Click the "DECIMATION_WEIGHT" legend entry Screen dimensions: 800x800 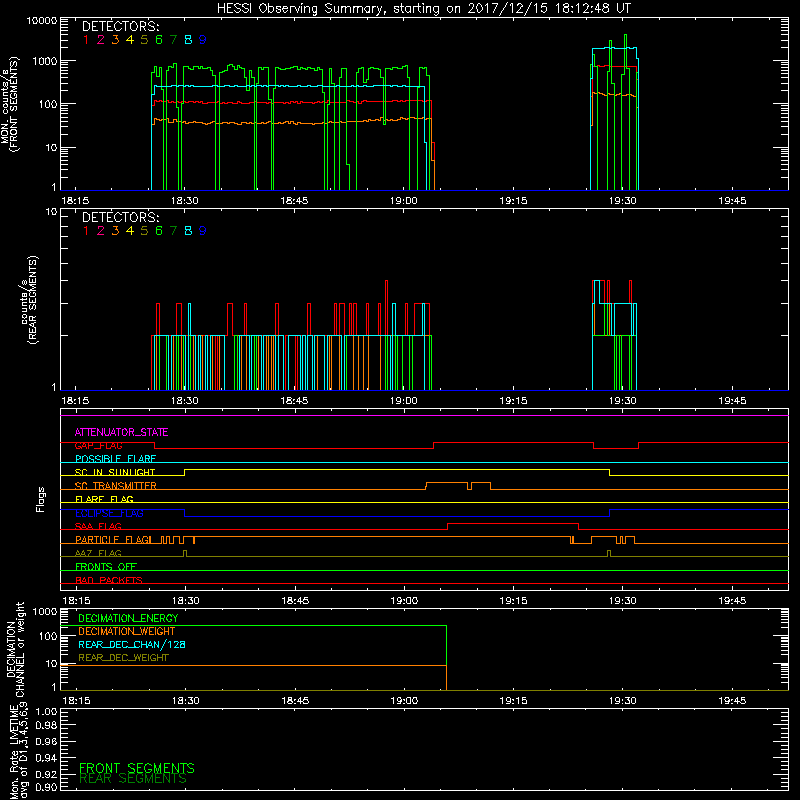pos(127,632)
